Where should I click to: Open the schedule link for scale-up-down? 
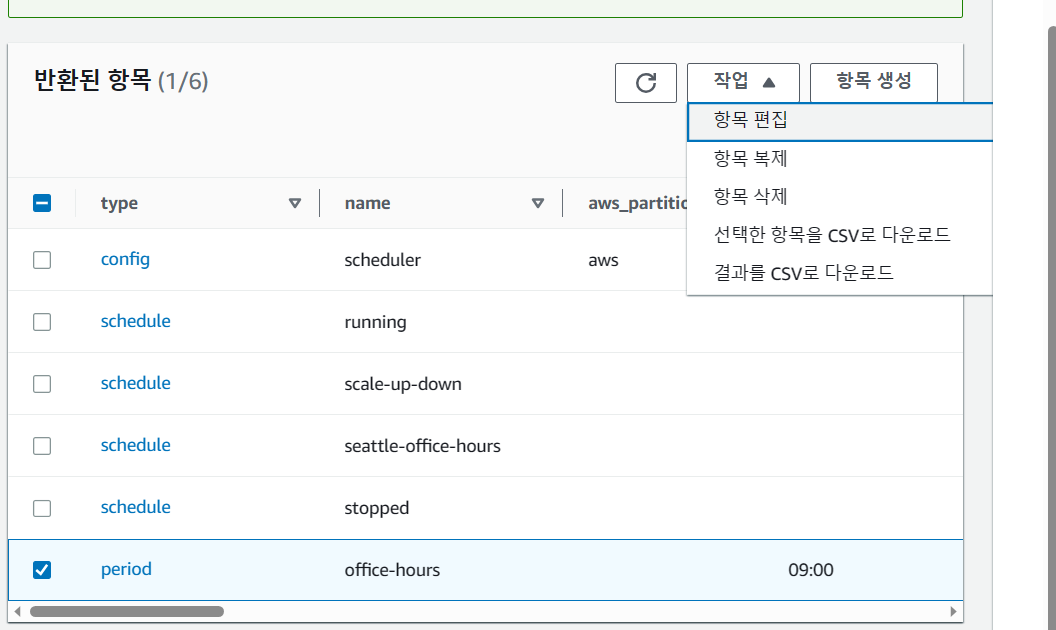135,383
